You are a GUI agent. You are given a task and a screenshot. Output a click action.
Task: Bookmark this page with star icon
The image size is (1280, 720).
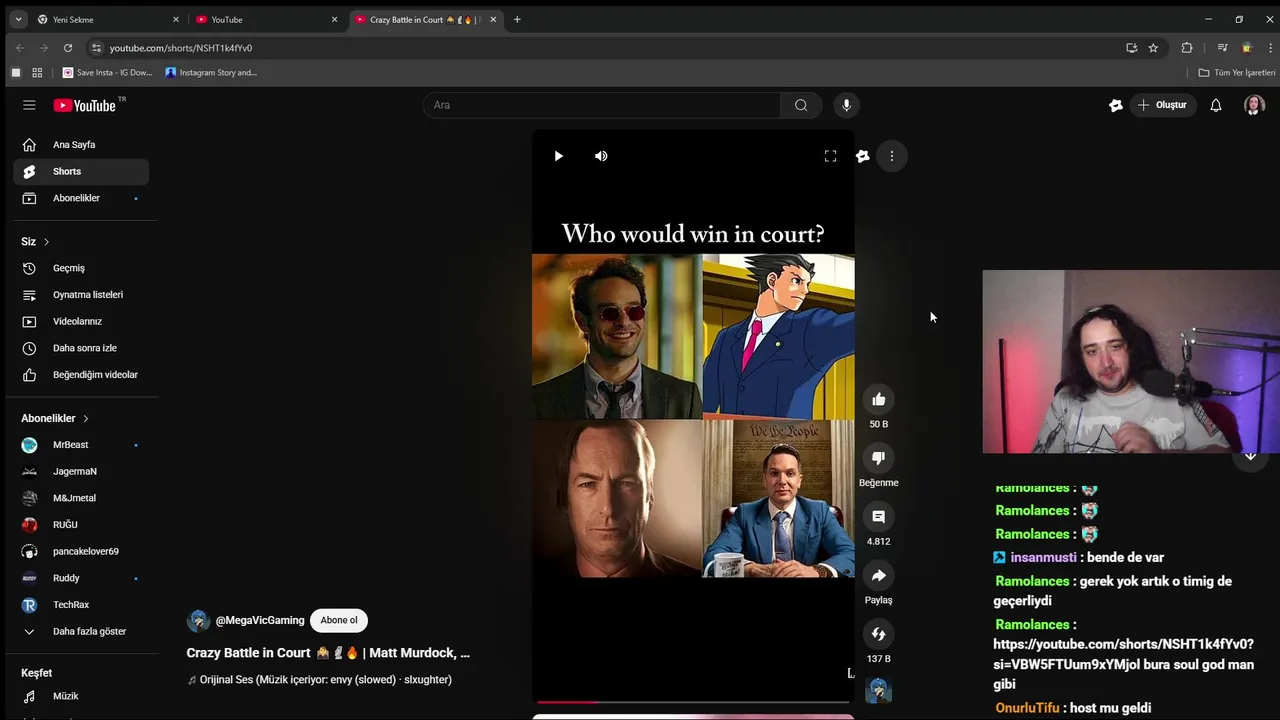point(1153,47)
